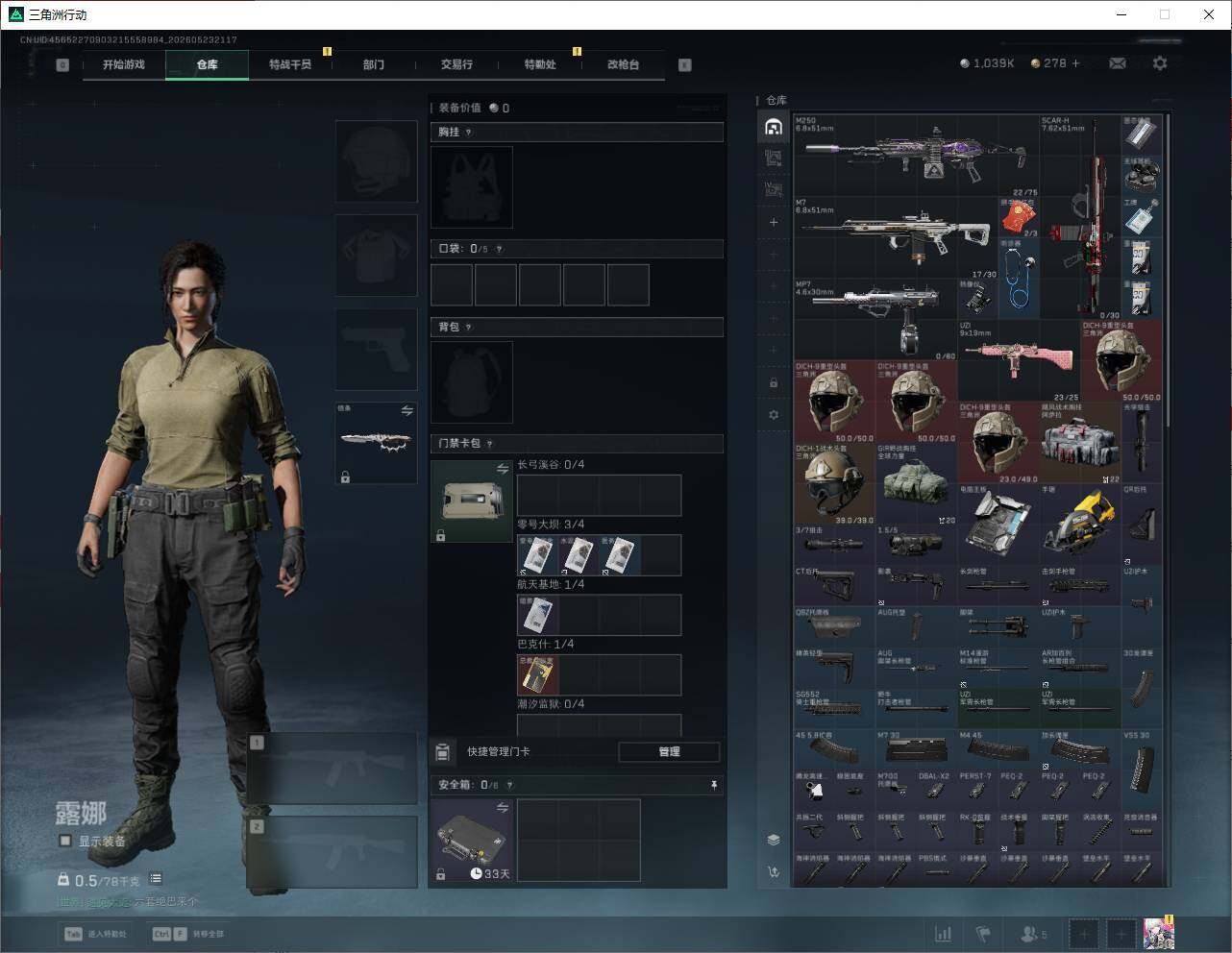This screenshot has height=953, width=1232.
Task: Select the DICH-9 helmet with 23.0/49.0 durability
Action: tap(999, 442)
